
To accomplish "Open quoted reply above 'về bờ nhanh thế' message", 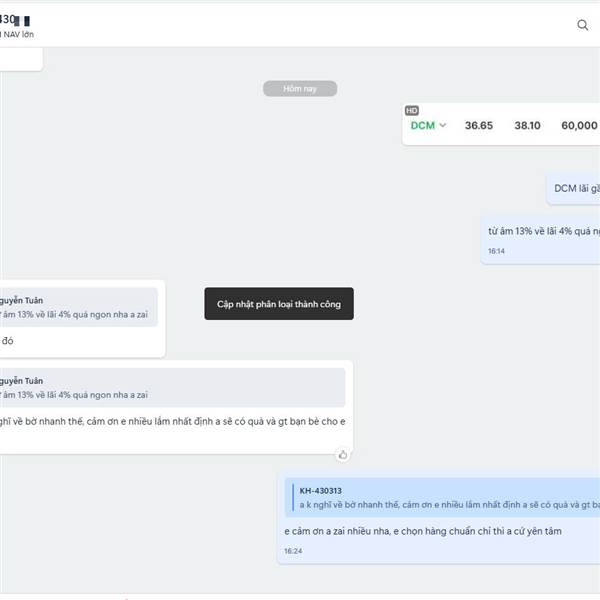I will click(172, 388).
